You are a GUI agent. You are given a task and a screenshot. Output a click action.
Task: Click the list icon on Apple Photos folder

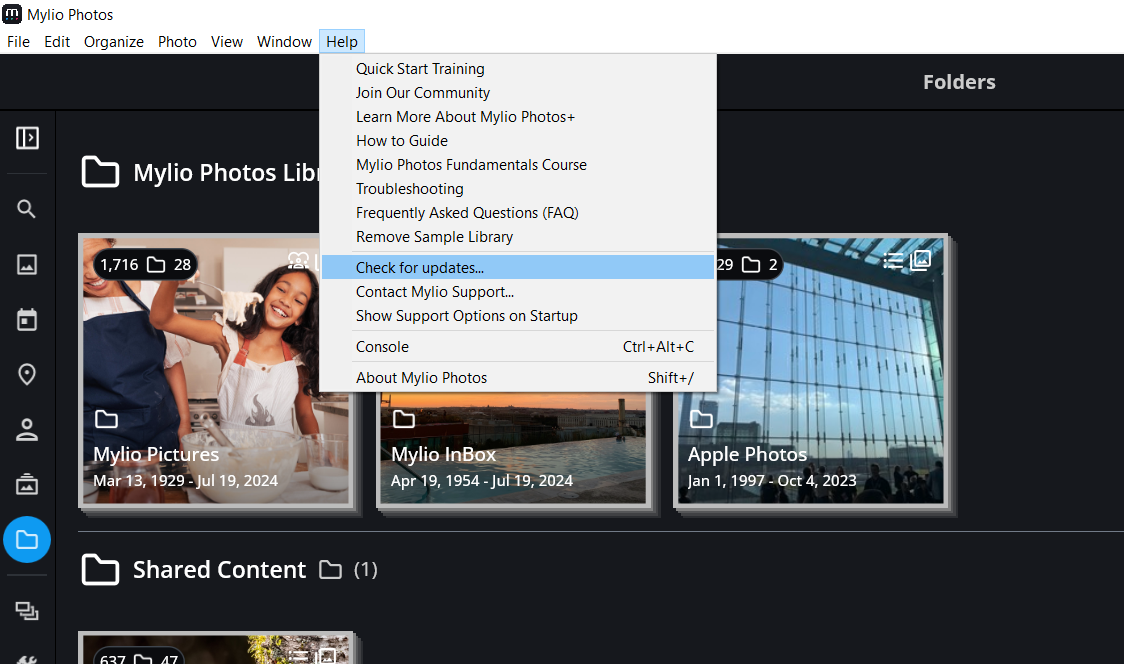tap(893, 261)
